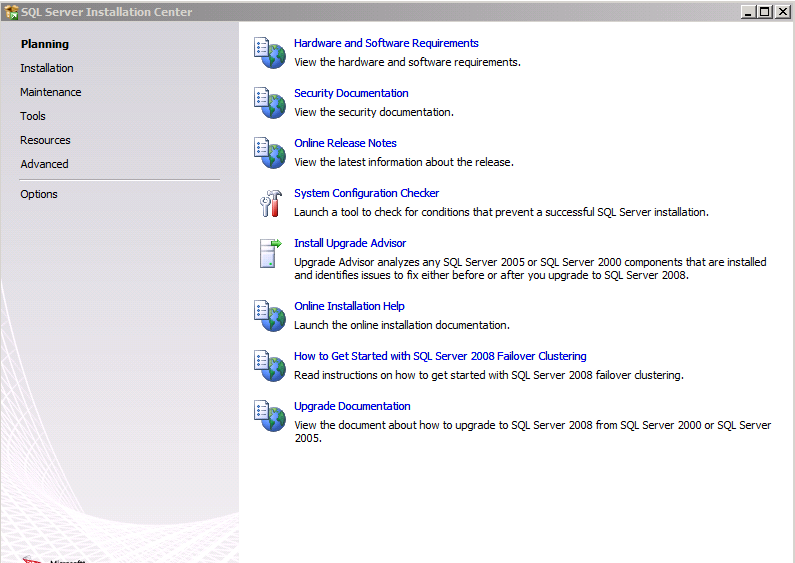The width and height of the screenshot is (795, 563).
Task: Close the SQL Server Installation Center window
Action: click(x=782, y=12)
